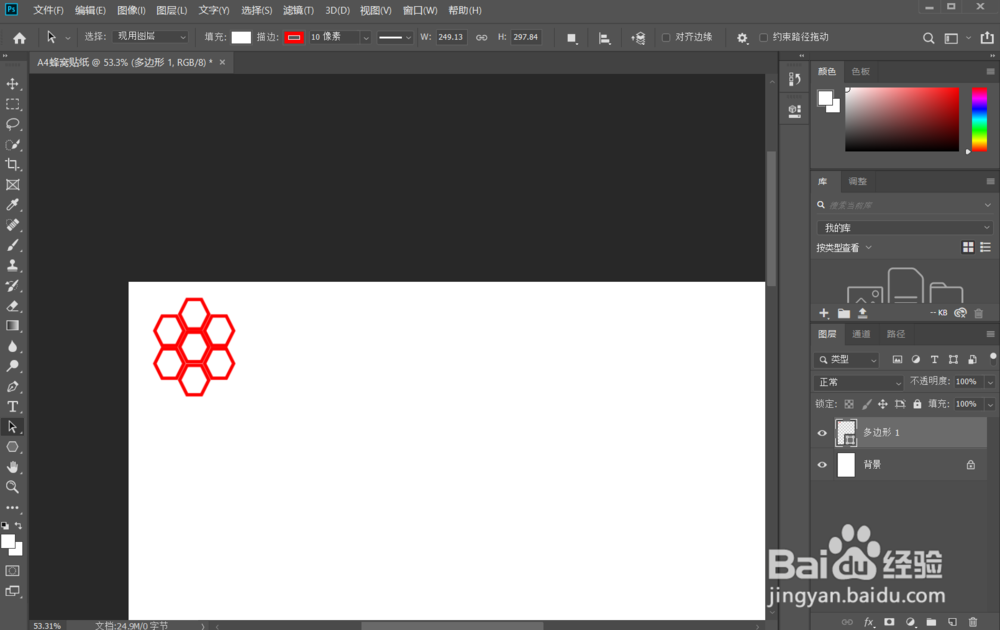Click the hue spectrum slider
The width and height of the screenshot is (1000, 630).
point(979,120)
